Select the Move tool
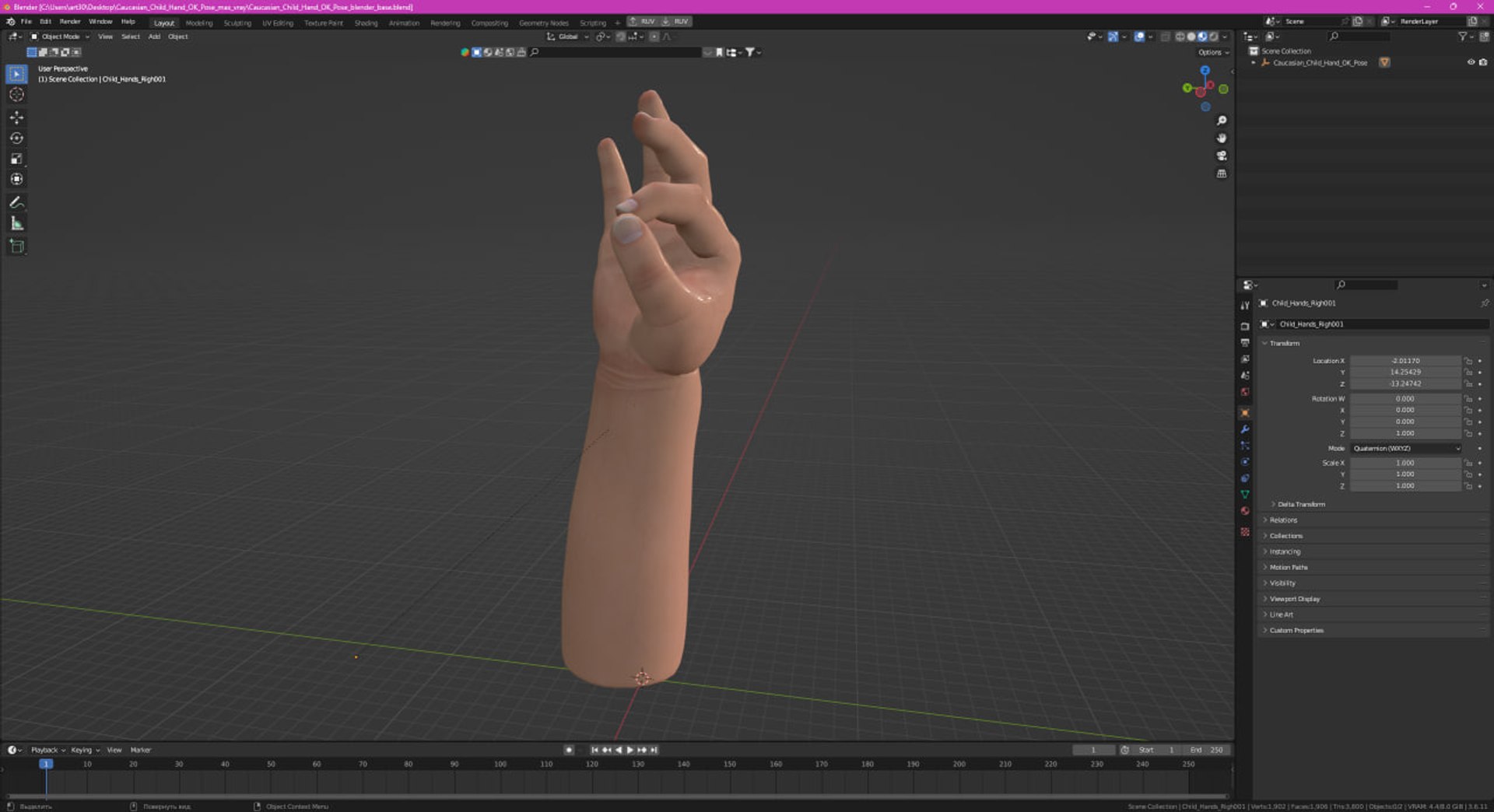The image size is (1494, 812). tap(16, 117)
